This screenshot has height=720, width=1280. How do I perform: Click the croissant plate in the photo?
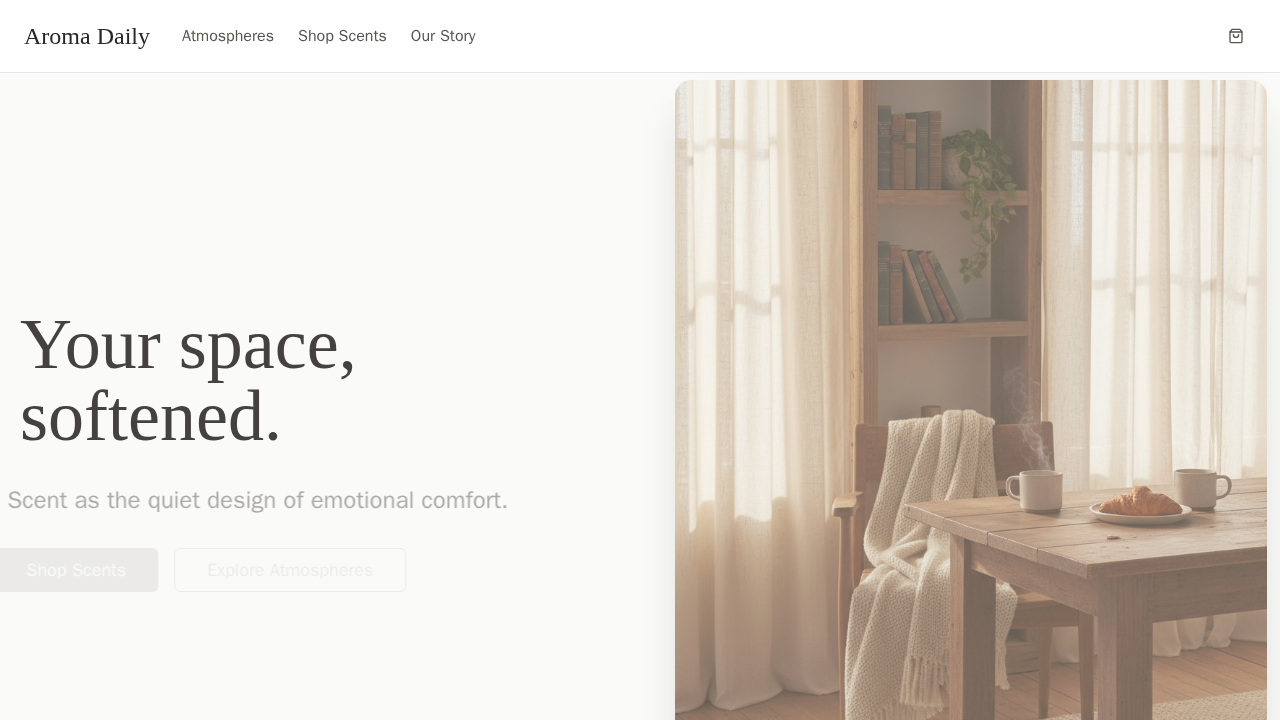(x=1140, y=505)
